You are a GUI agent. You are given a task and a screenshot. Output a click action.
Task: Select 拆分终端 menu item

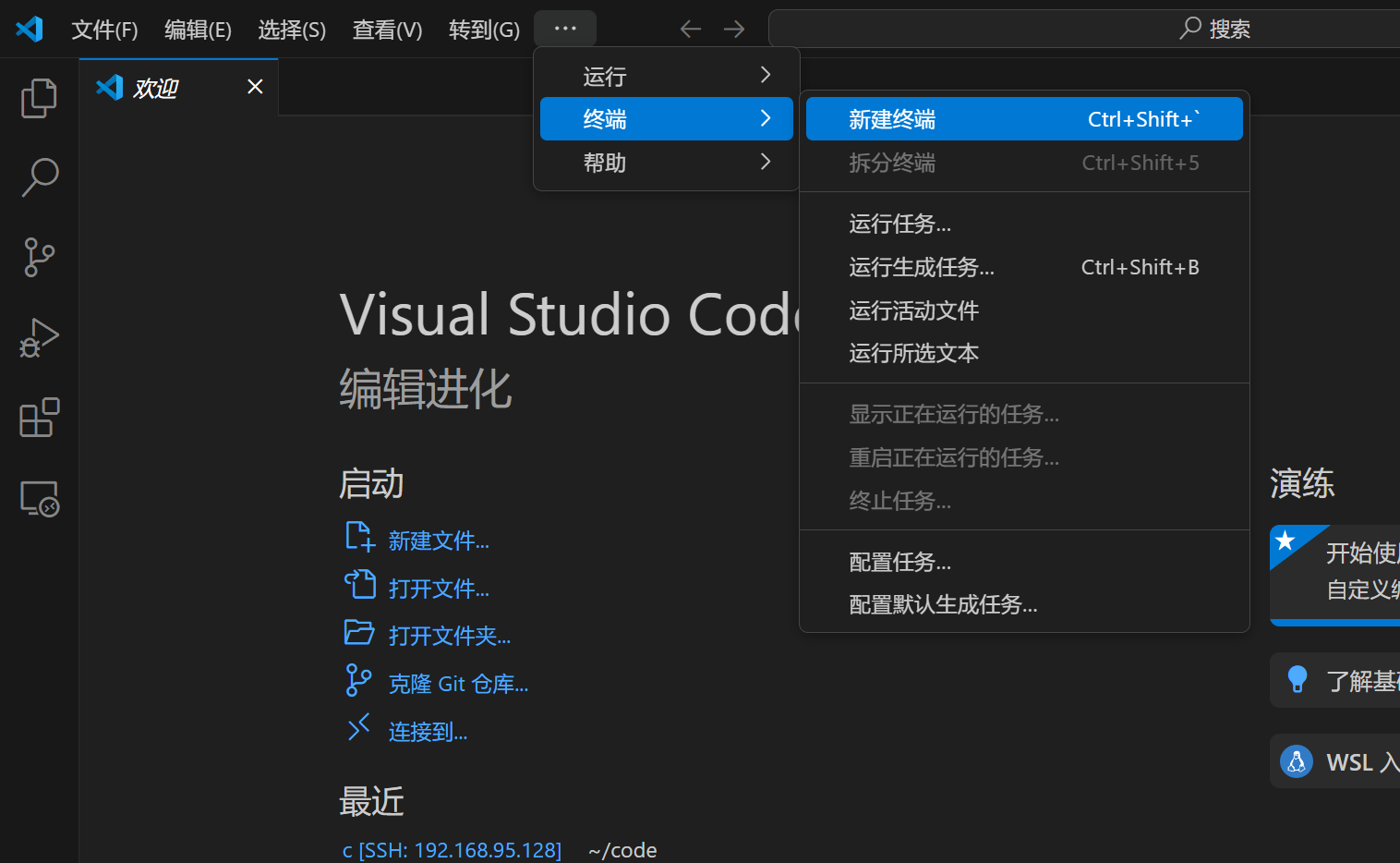pos(1024,163)
